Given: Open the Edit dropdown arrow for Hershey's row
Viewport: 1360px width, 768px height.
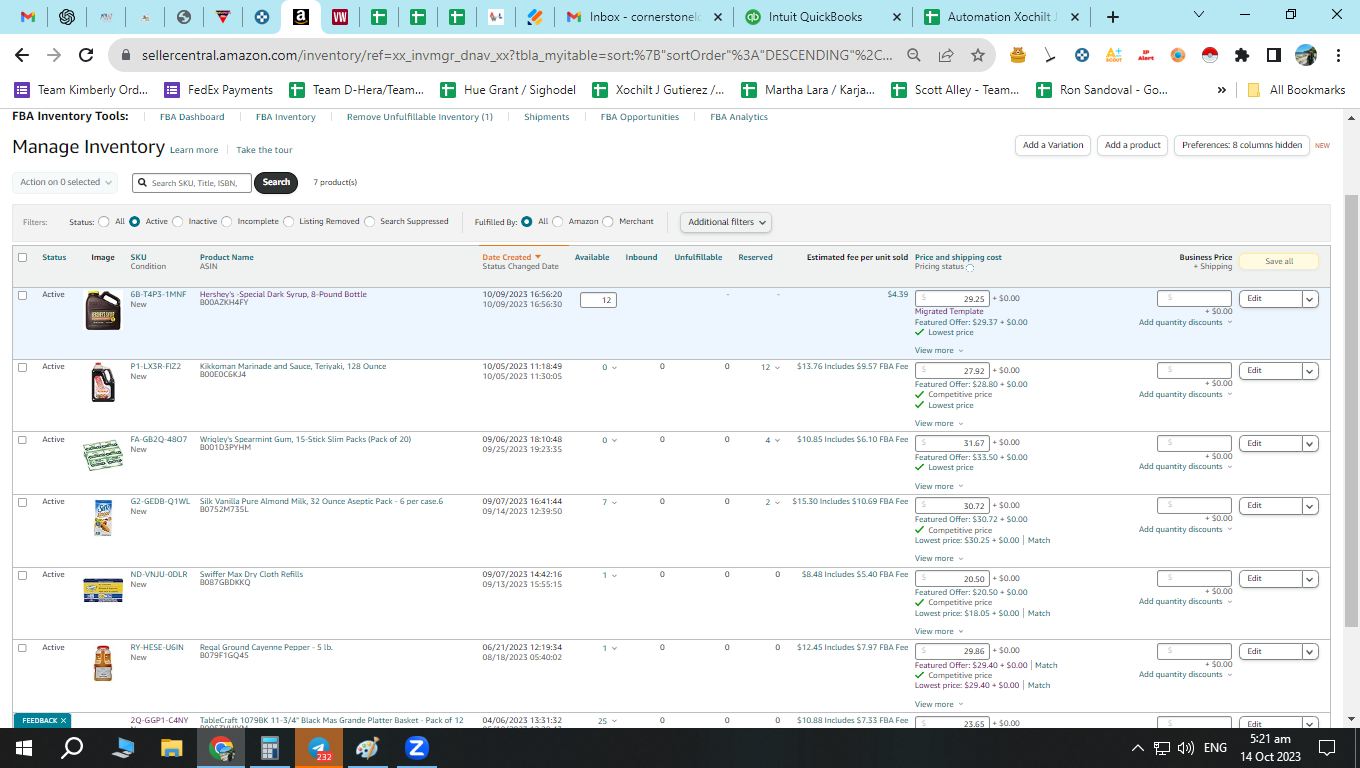Looking at the screenshot, I should tap(1310, 299).
